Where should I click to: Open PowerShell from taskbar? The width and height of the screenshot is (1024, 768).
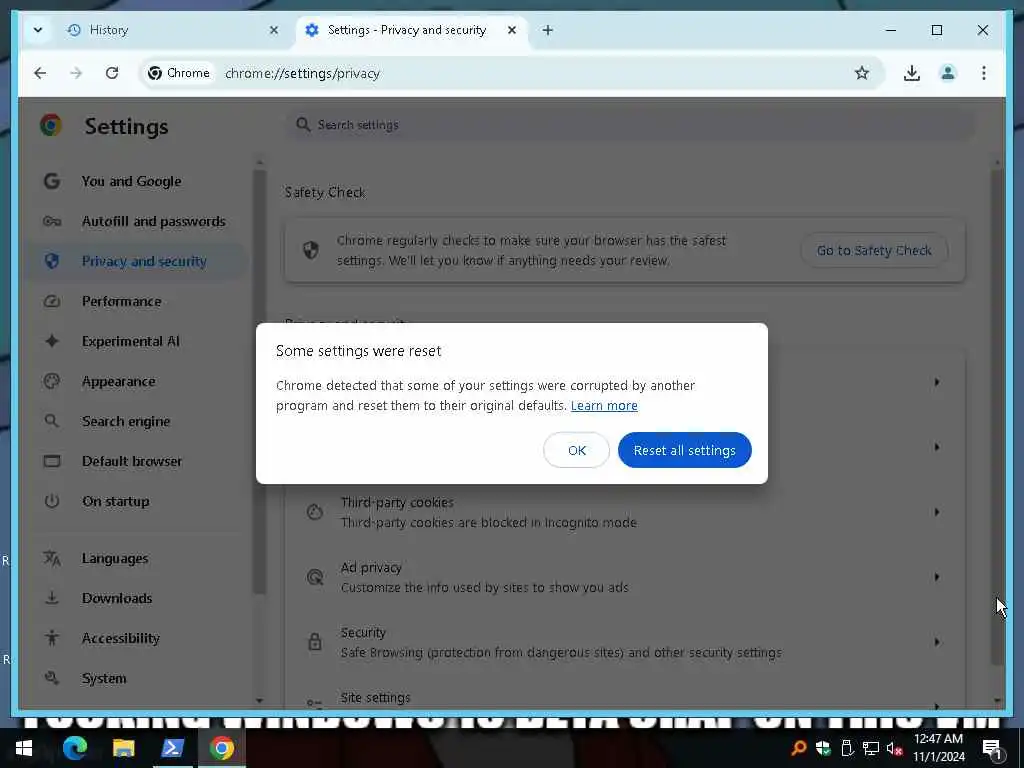(172, 748)
